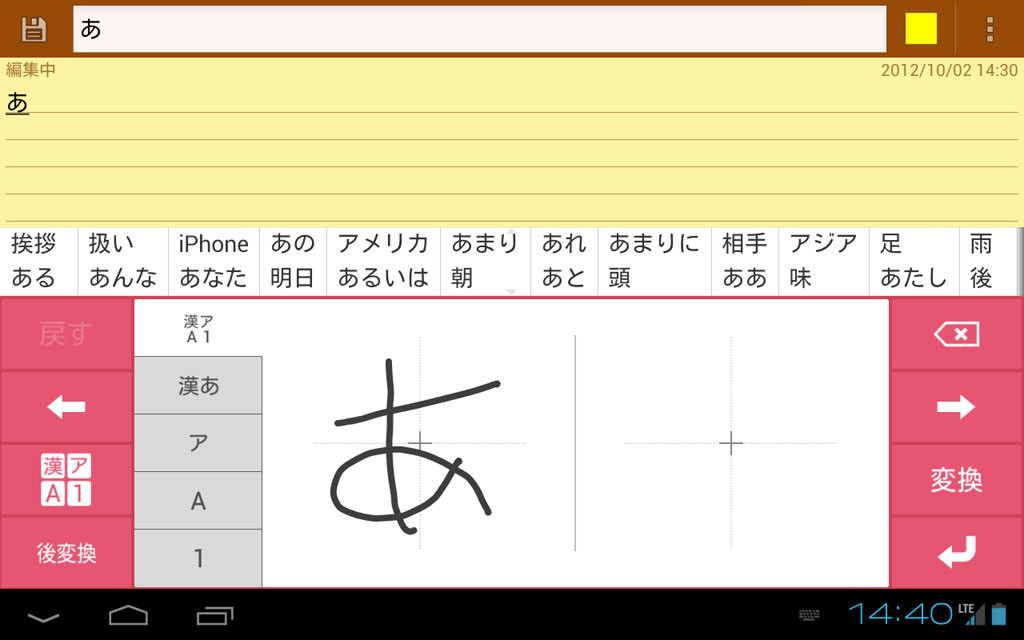Tap the Android home navigation icon
The width and height of the screenshot is (1024, 640).
tap(128, 615)
